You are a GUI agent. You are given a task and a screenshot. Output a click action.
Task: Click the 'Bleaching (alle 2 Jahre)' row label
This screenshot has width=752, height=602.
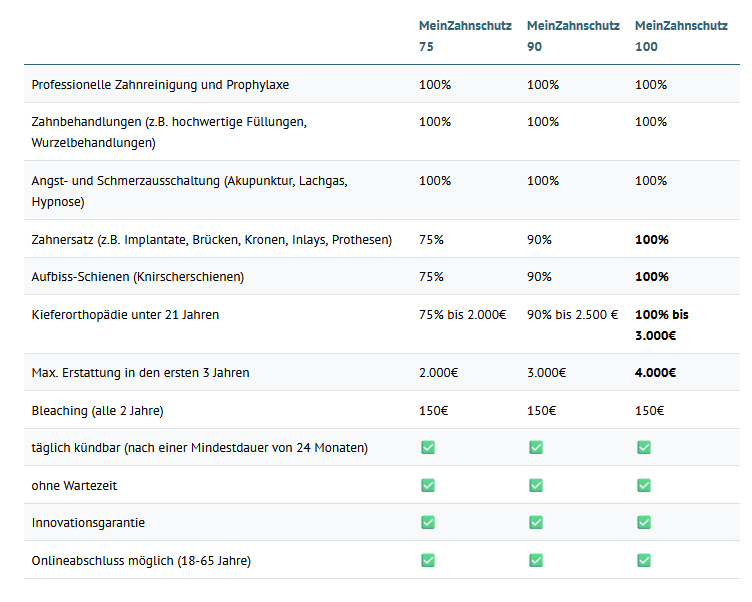click(x=97, y=410)
